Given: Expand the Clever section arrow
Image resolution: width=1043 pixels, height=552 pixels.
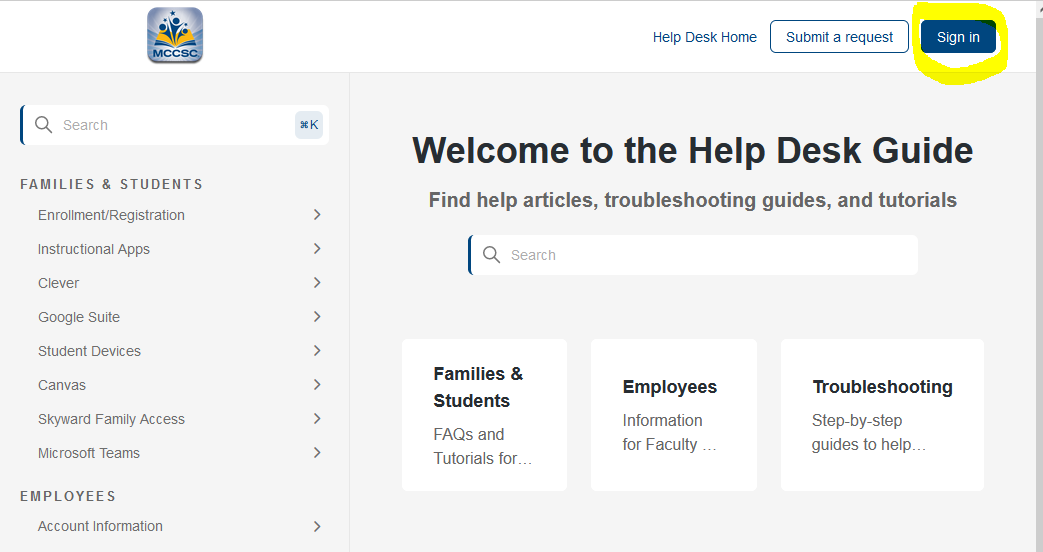Looking at the screenshot, I should (317, 283).
